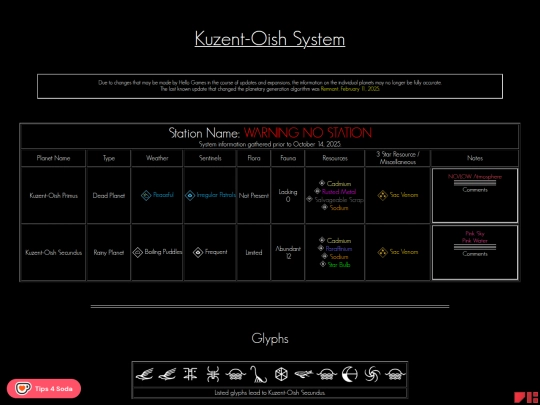Click the Peaceful weather icon for Kuzent-Oish Primus
The width and height of the screenshot is (540, 405).
pos(146,195)
